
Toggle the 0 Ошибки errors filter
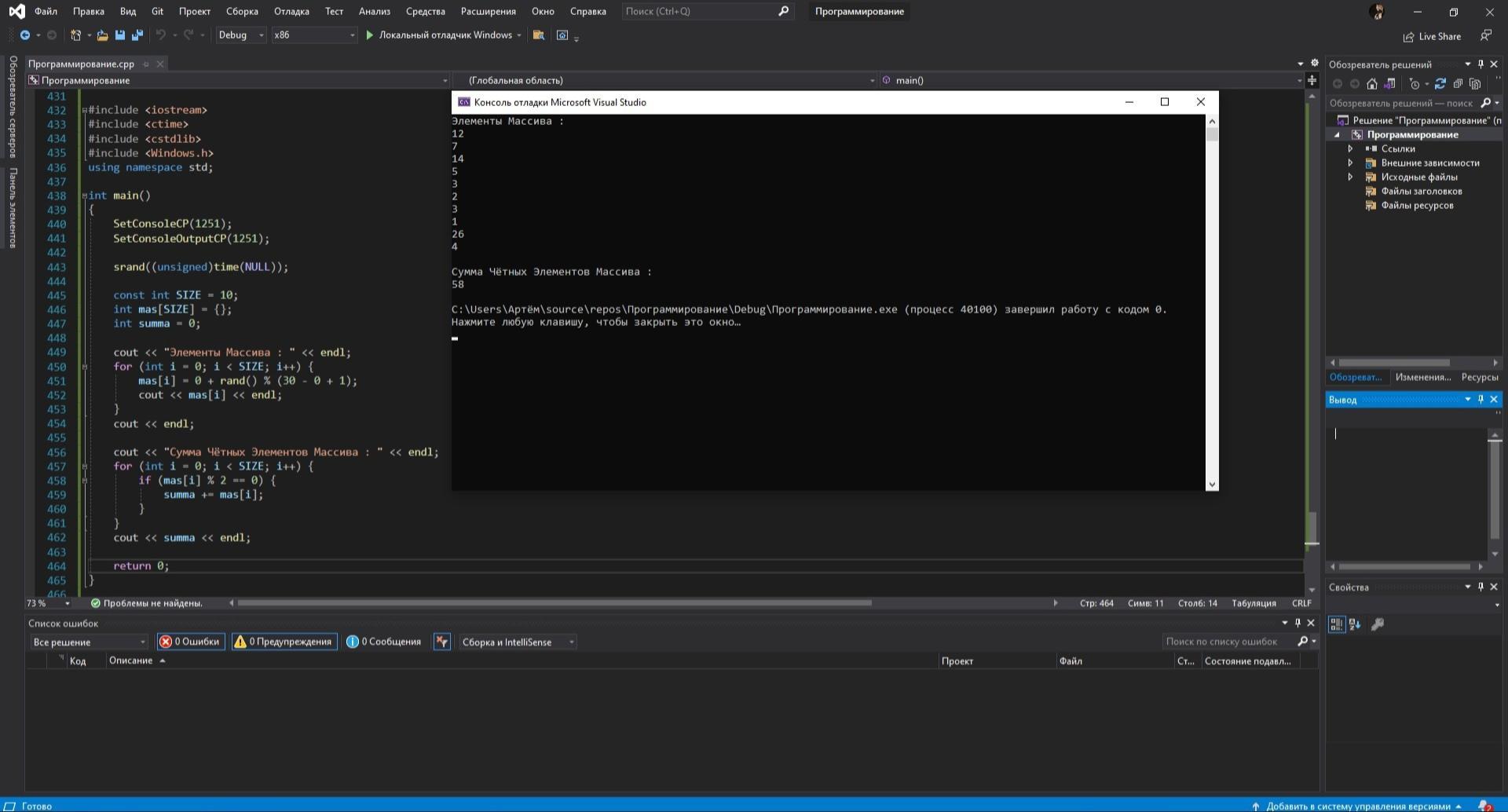190,642
